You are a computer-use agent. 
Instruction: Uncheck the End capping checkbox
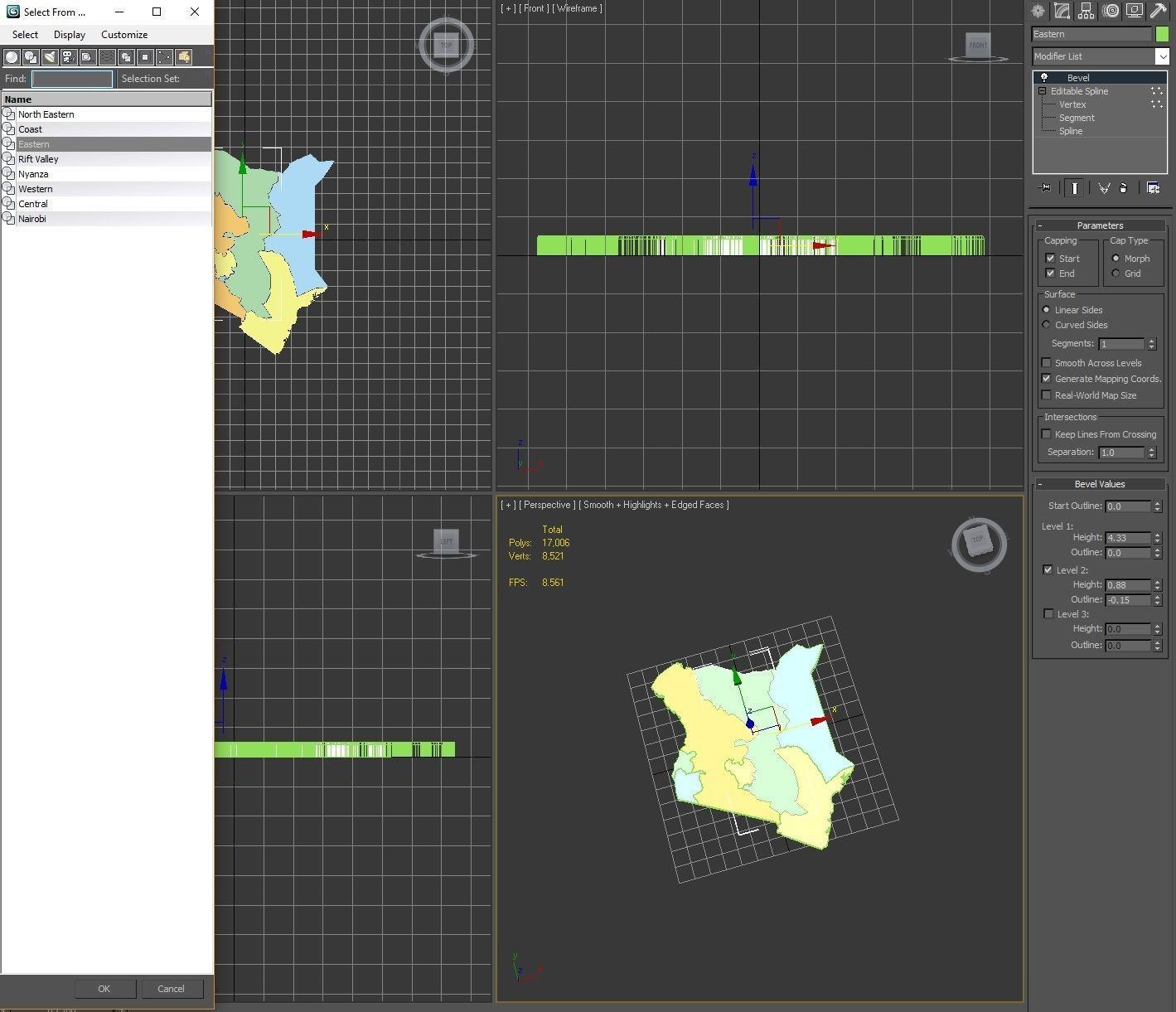point(1050,274)
